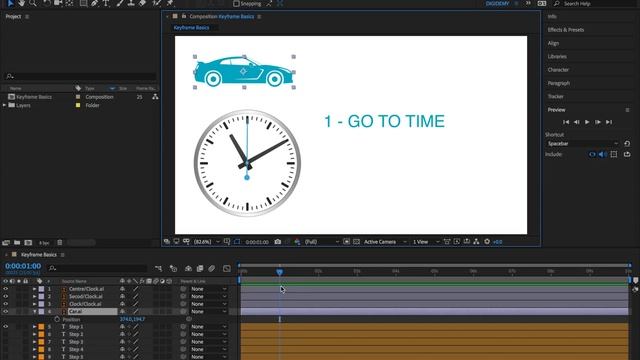
Task: Expand the Centre/Clock.ai layer properties
Action: (x=35, y=289)
